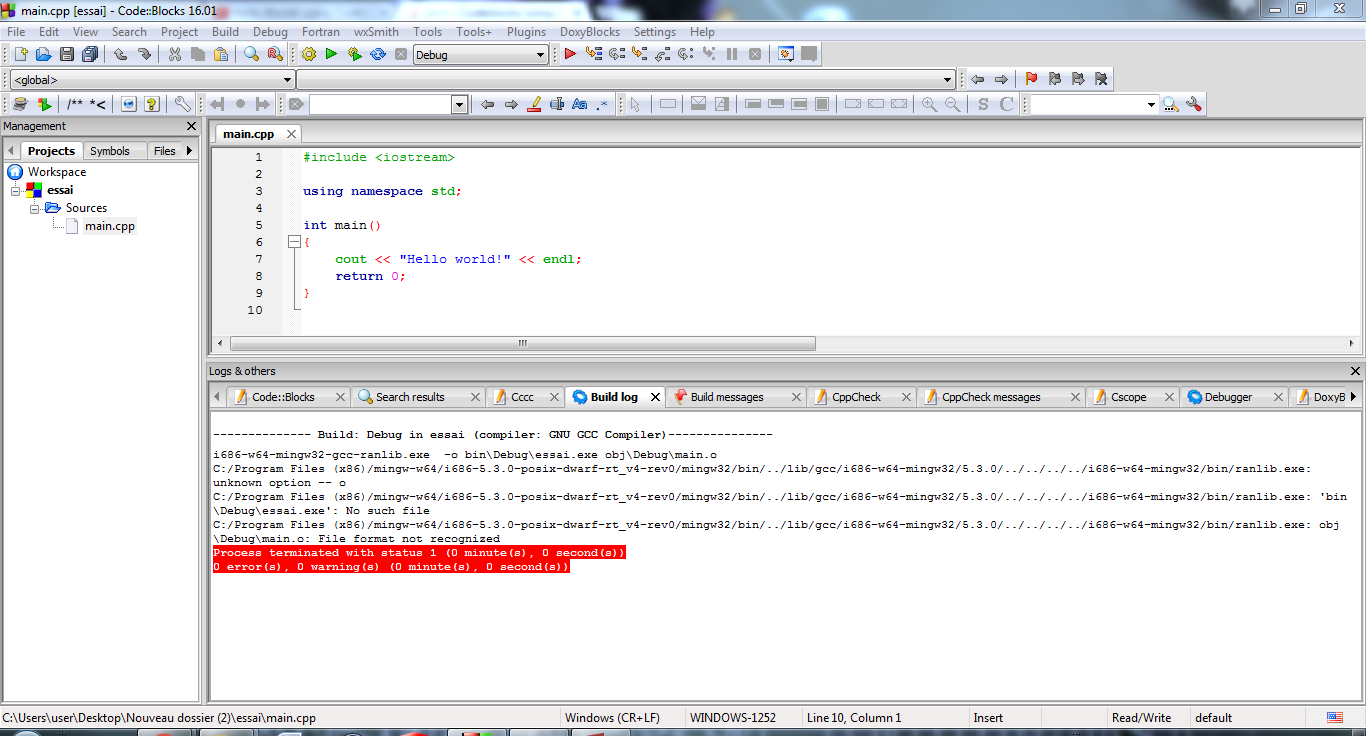Click the editor horizontal scrollbar

point(521,343)
